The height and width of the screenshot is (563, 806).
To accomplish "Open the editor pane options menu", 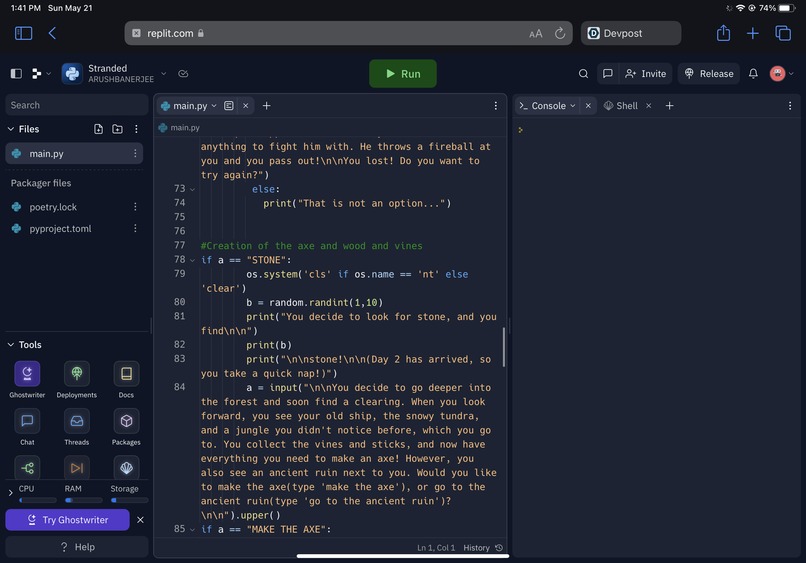I will coord(496,105).
